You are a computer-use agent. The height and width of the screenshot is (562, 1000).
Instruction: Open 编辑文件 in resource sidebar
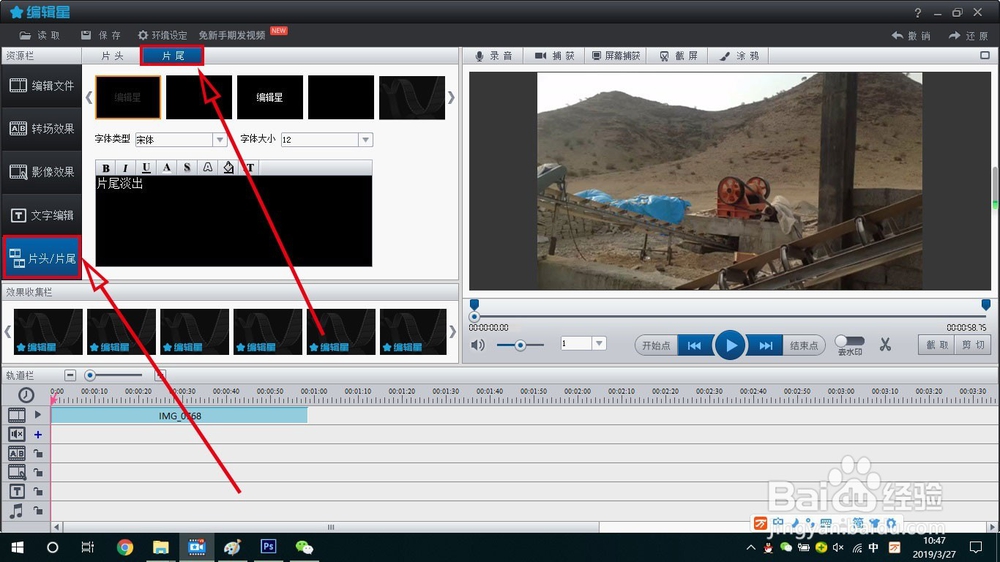tap(41, 85)
